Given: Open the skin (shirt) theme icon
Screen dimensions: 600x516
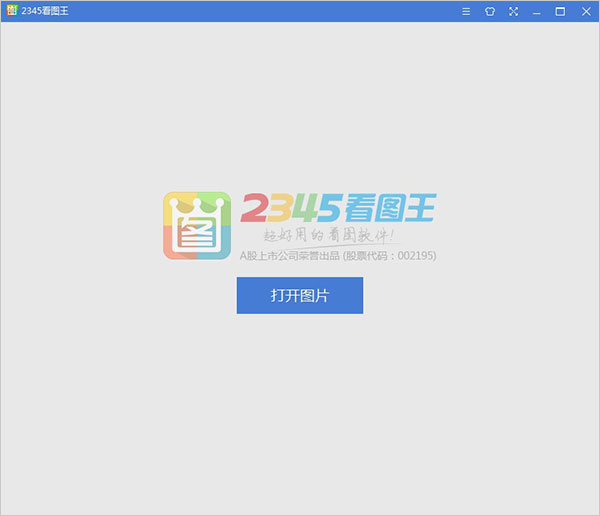Looking at the screenshot, I should [x=490, y=11].
